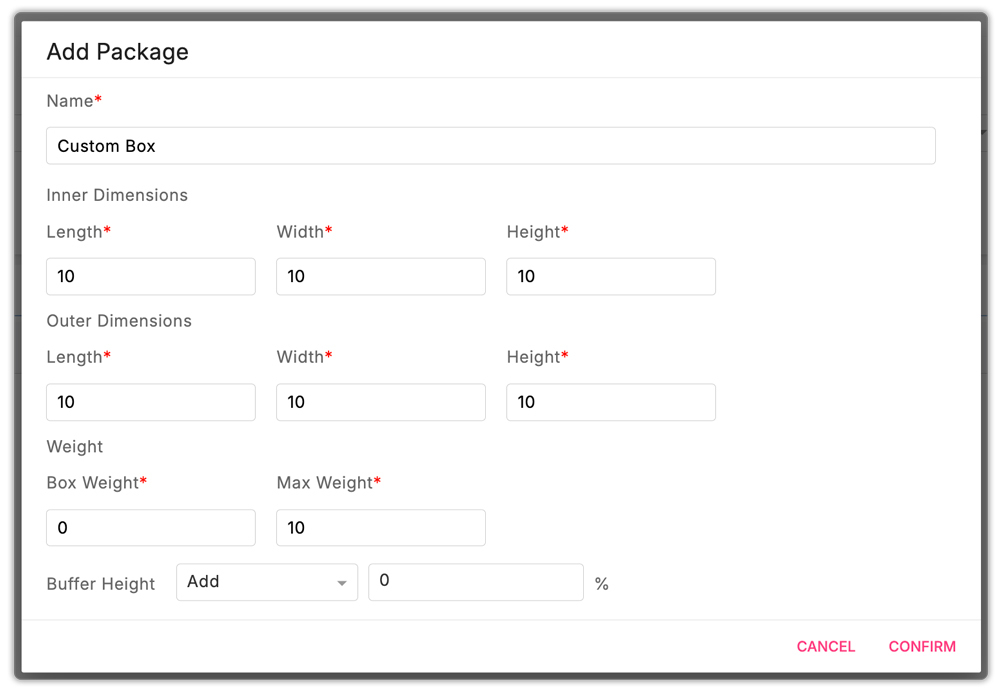Viewport: 1000px width, 690px height.
Task: Click the CONFIRM button to save the package
Action: pos(921,646)
